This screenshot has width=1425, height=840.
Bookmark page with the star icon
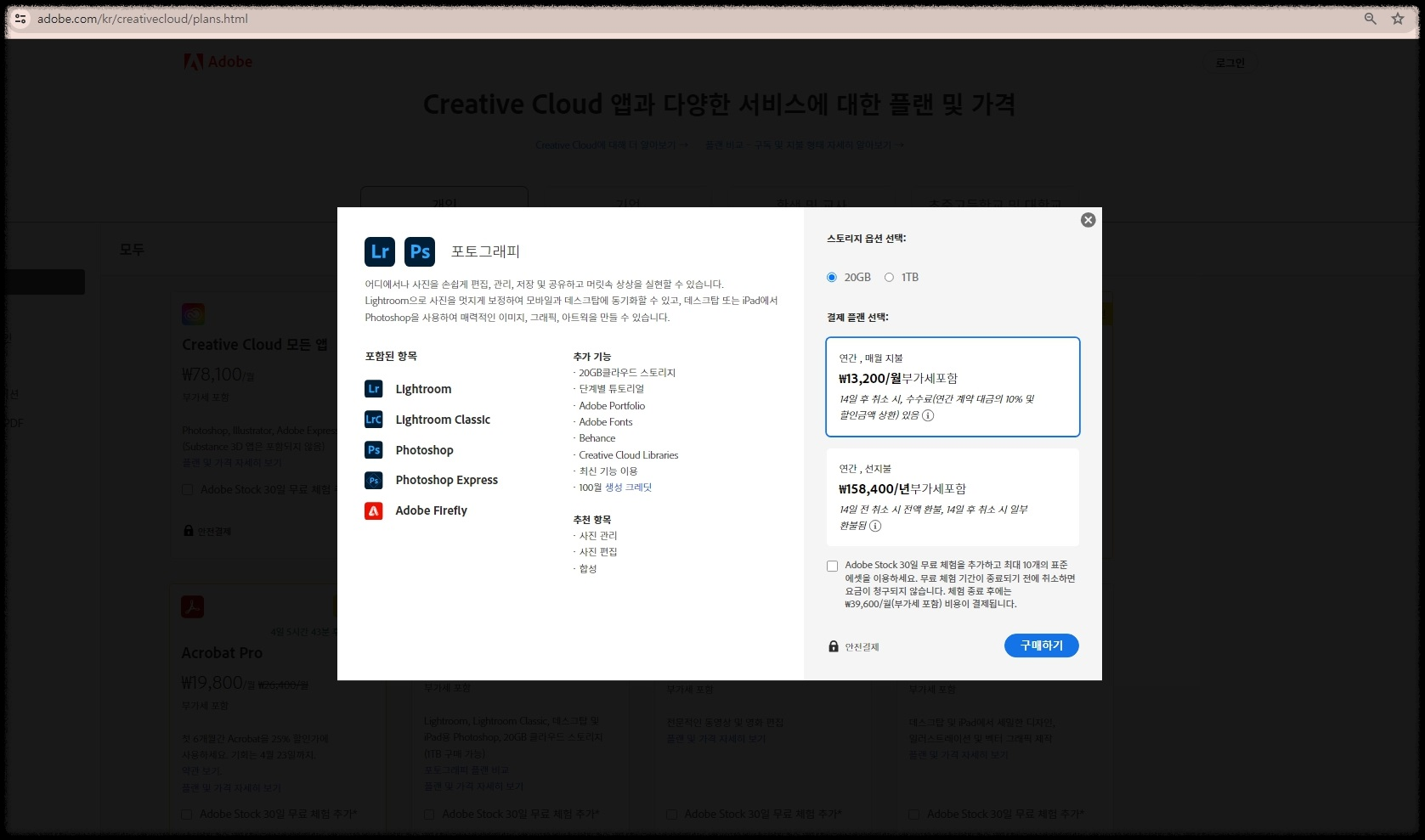click(1398, 19)
